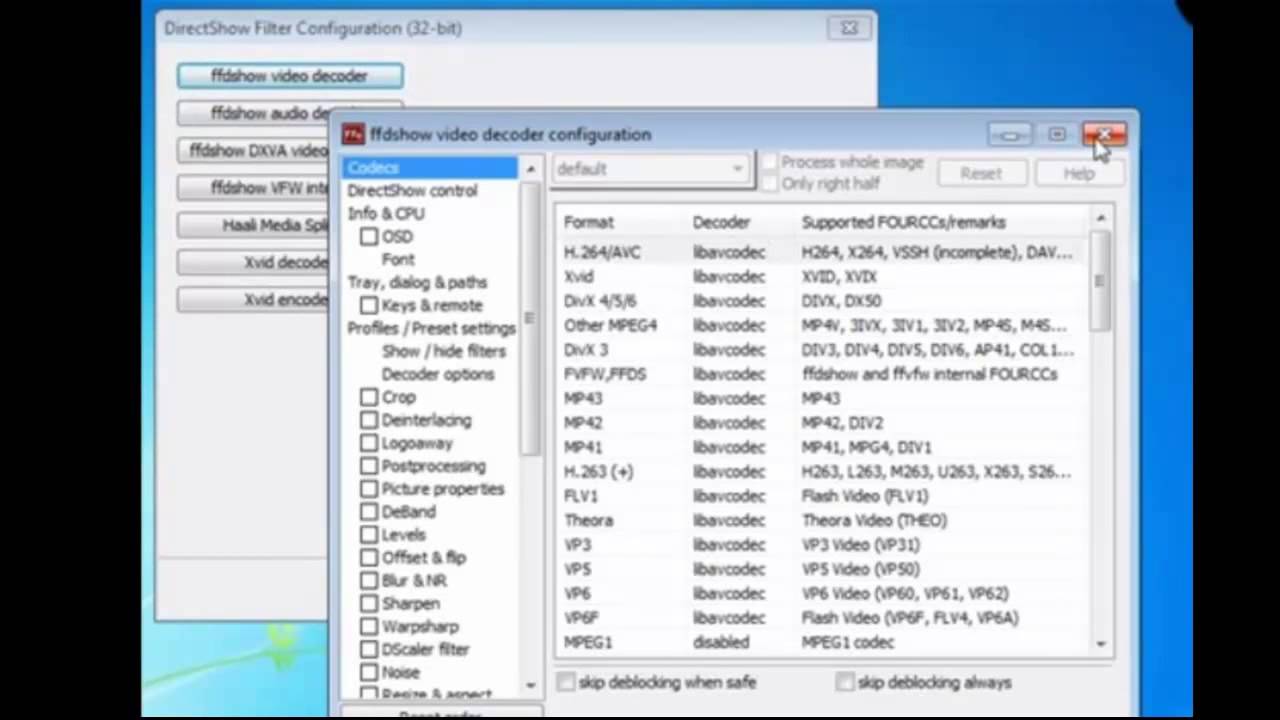This screenshot has width=1280, height=720.
Task: Enable the Picture properties checkbox
Action: tap(369, 489)
